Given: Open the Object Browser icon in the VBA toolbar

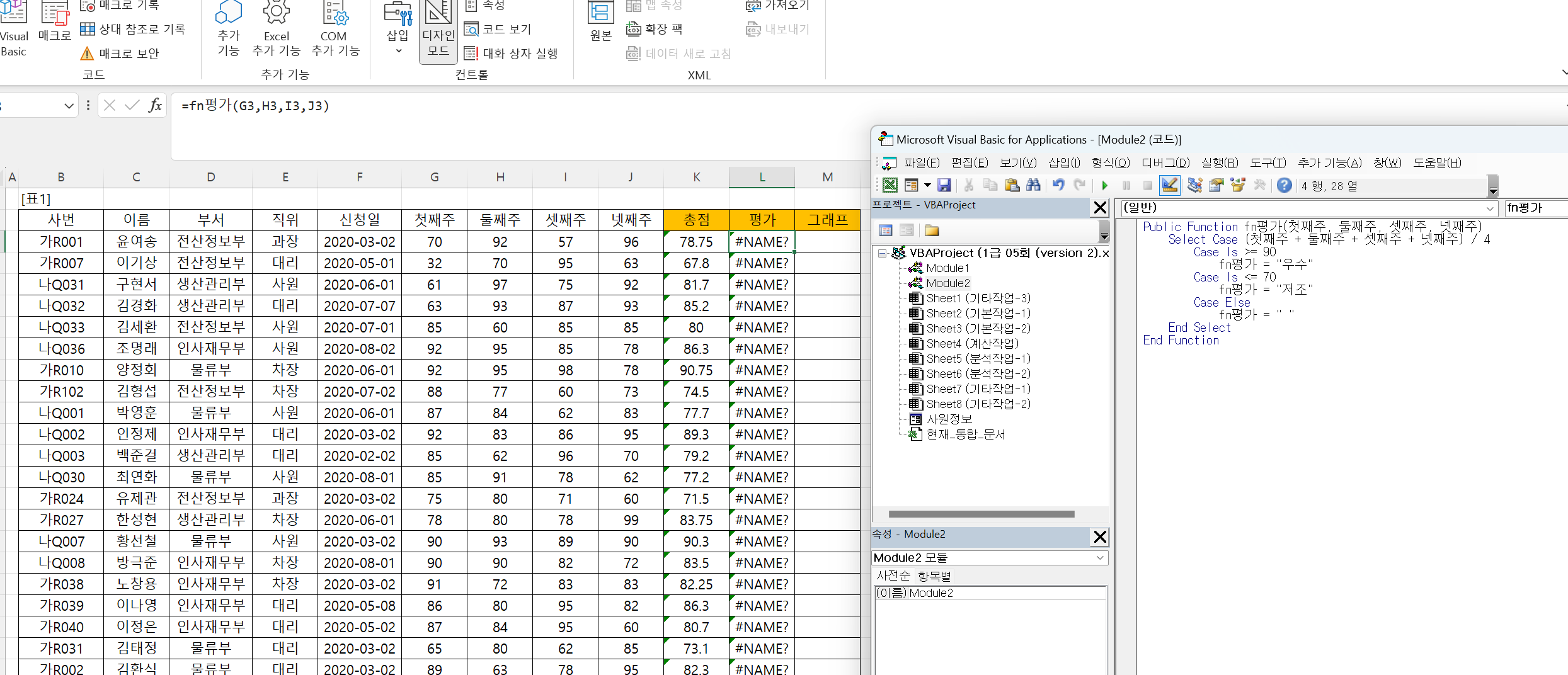Looking at the screenshot, I should [x=1238, y=185].
